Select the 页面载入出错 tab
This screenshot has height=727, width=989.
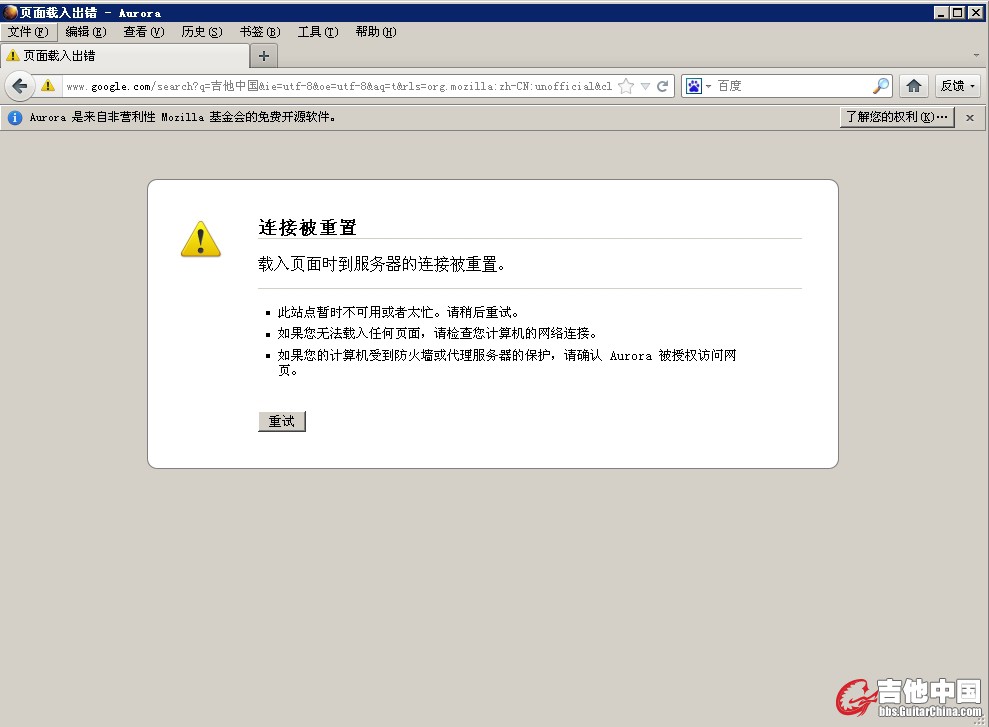pos(125,56)
